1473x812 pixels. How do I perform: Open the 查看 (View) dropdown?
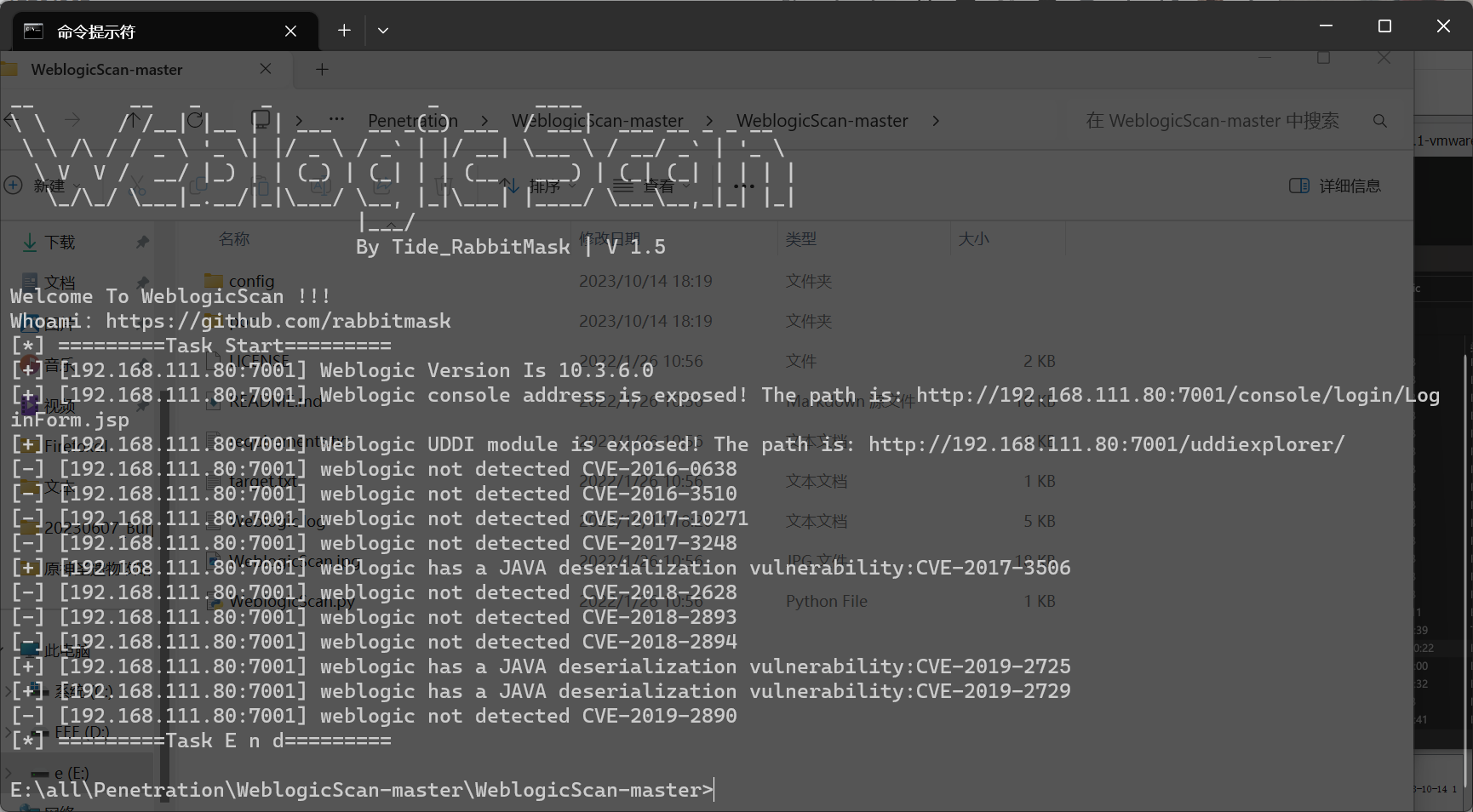point(653,186)
